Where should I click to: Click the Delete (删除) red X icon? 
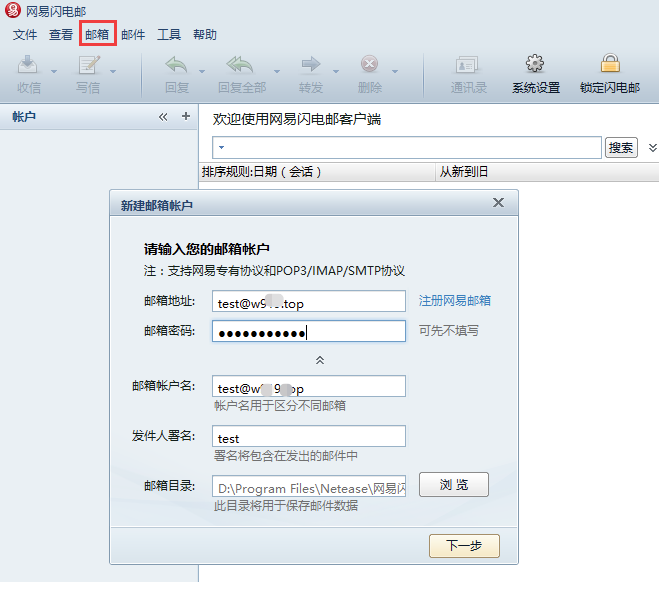tap(369, 64)
